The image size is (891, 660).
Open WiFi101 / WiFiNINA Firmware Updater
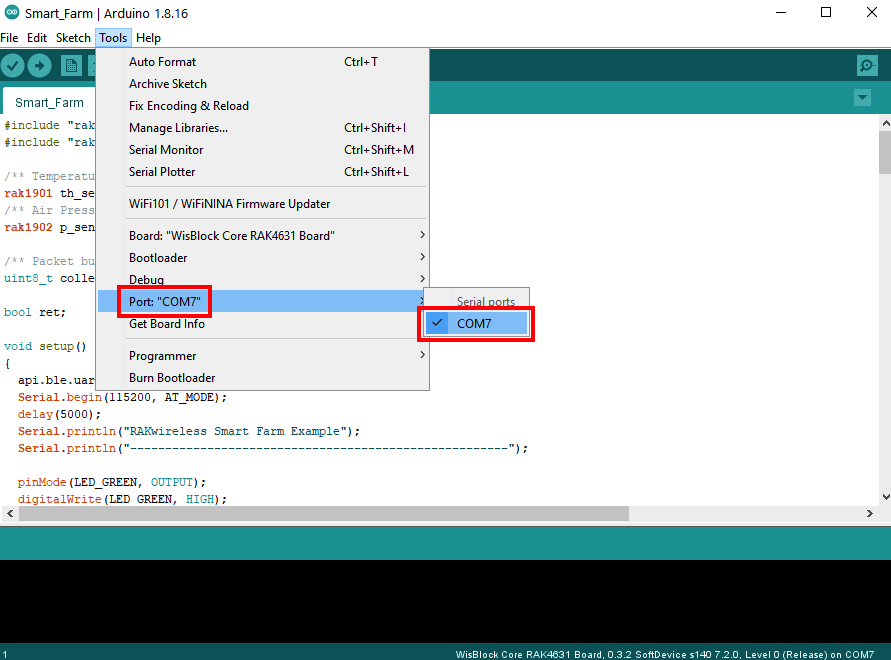[263, 204]
